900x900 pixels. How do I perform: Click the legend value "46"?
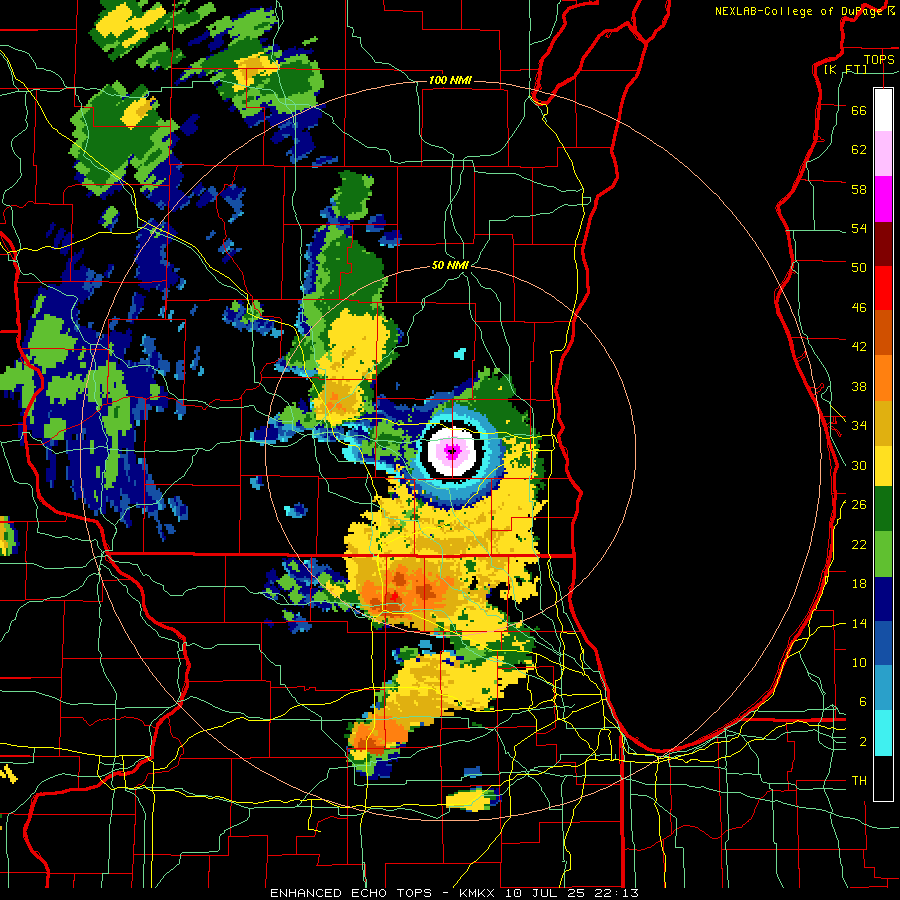click(859, 308)
